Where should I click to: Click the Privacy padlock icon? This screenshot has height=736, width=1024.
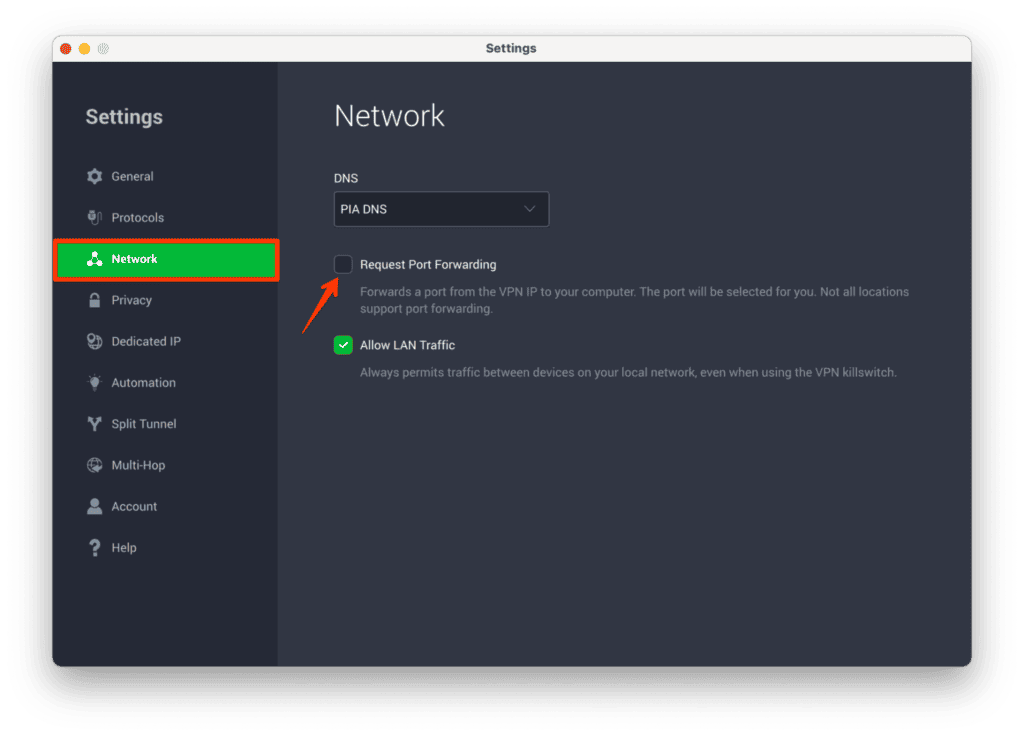(x=95, y=300)
